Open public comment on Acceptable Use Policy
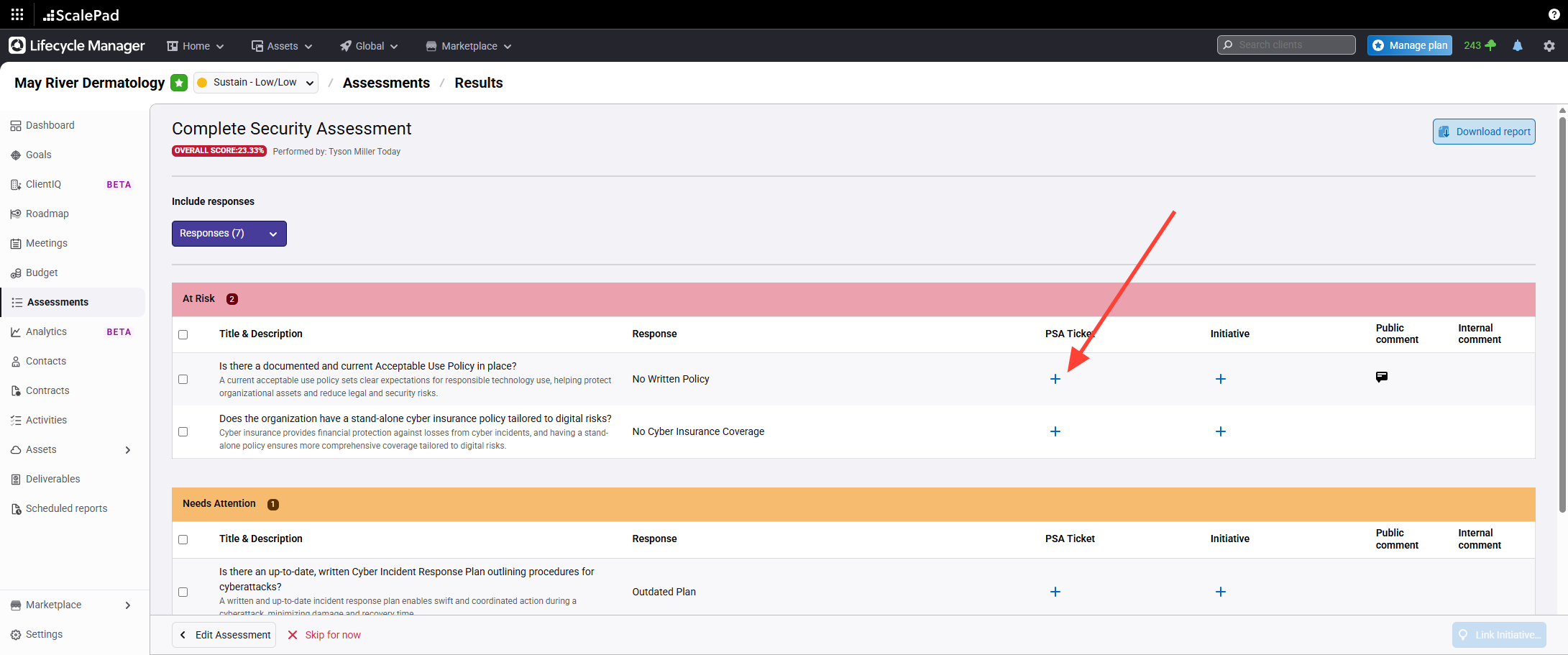This screenshot has height=655, width=1568. pyautogui.click(x=1381, y=377)
